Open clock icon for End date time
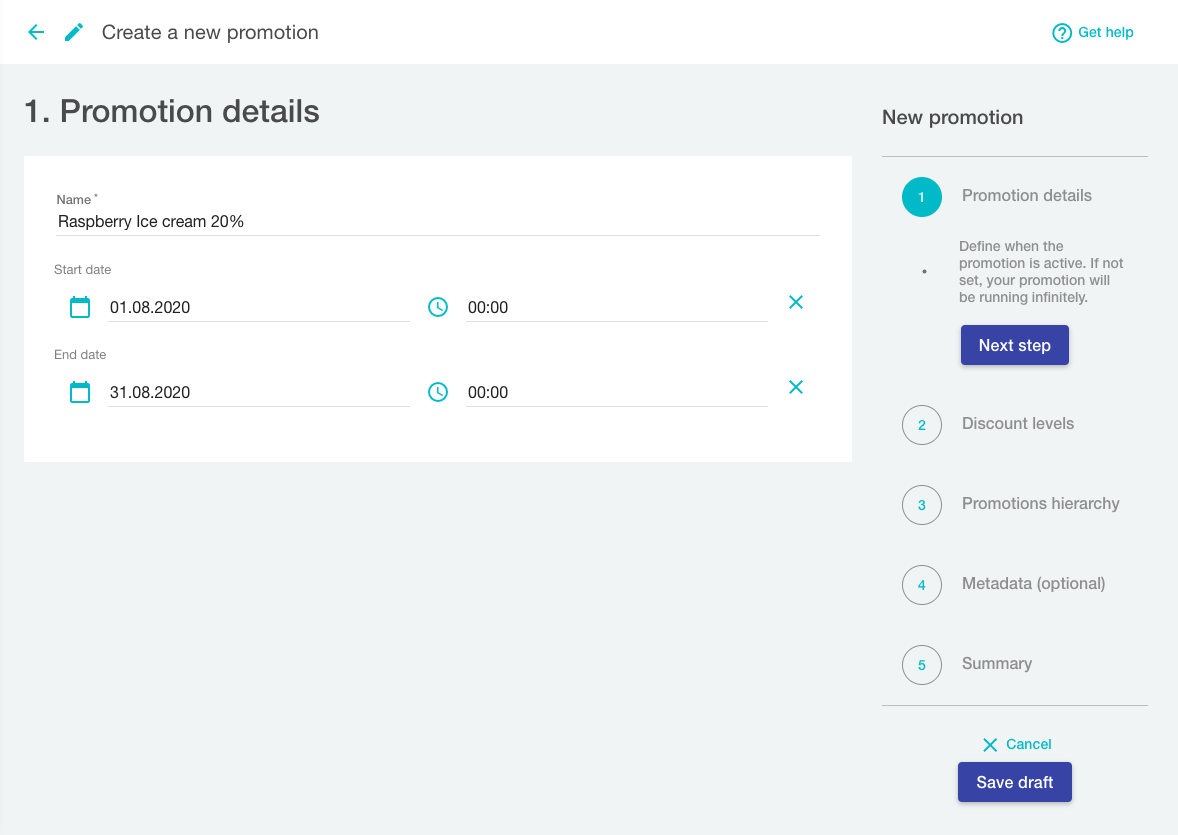Screen dimensions: 1178x835 (x=438, y=392)
